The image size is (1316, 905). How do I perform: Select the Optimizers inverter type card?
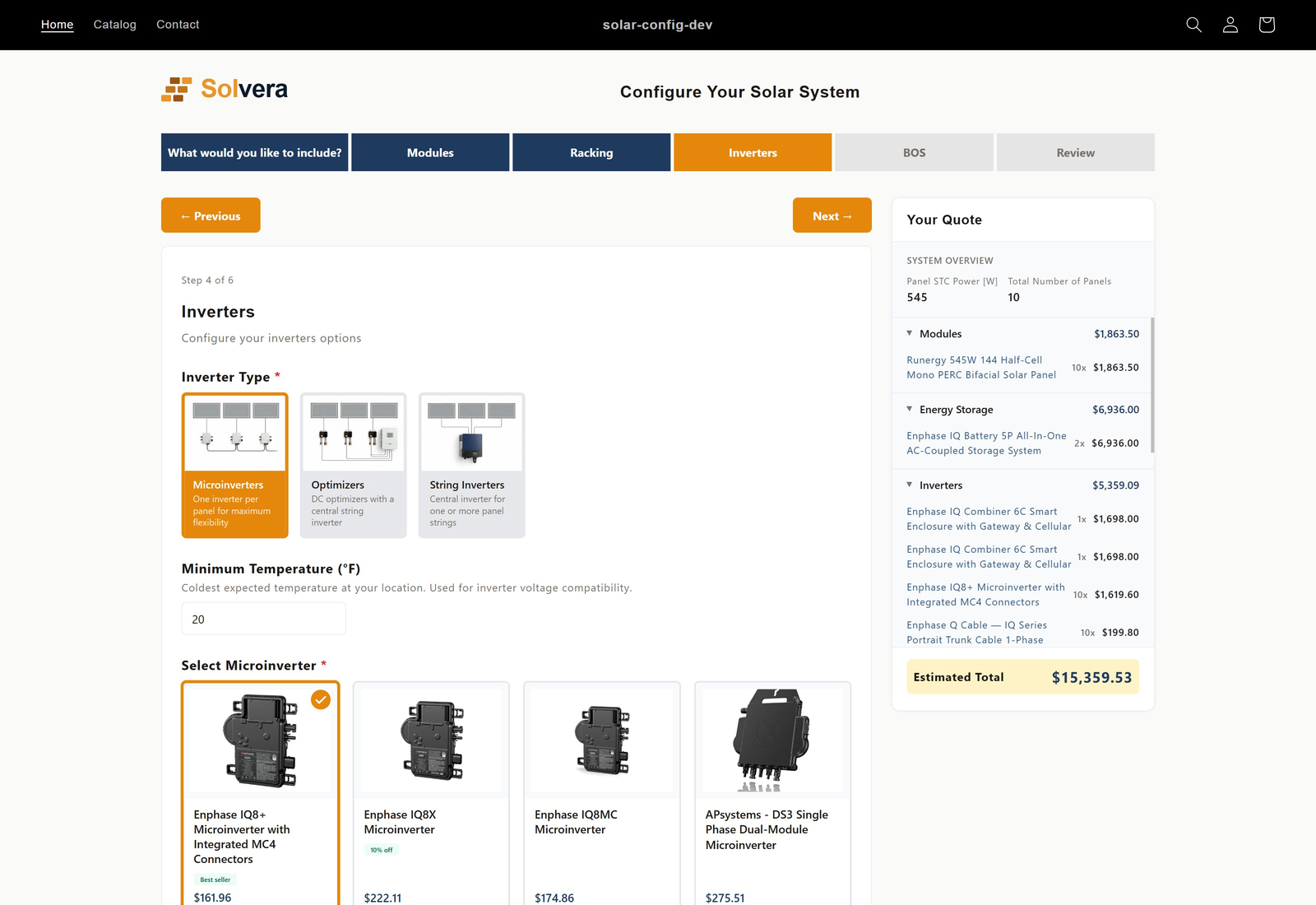pos(354,466)
